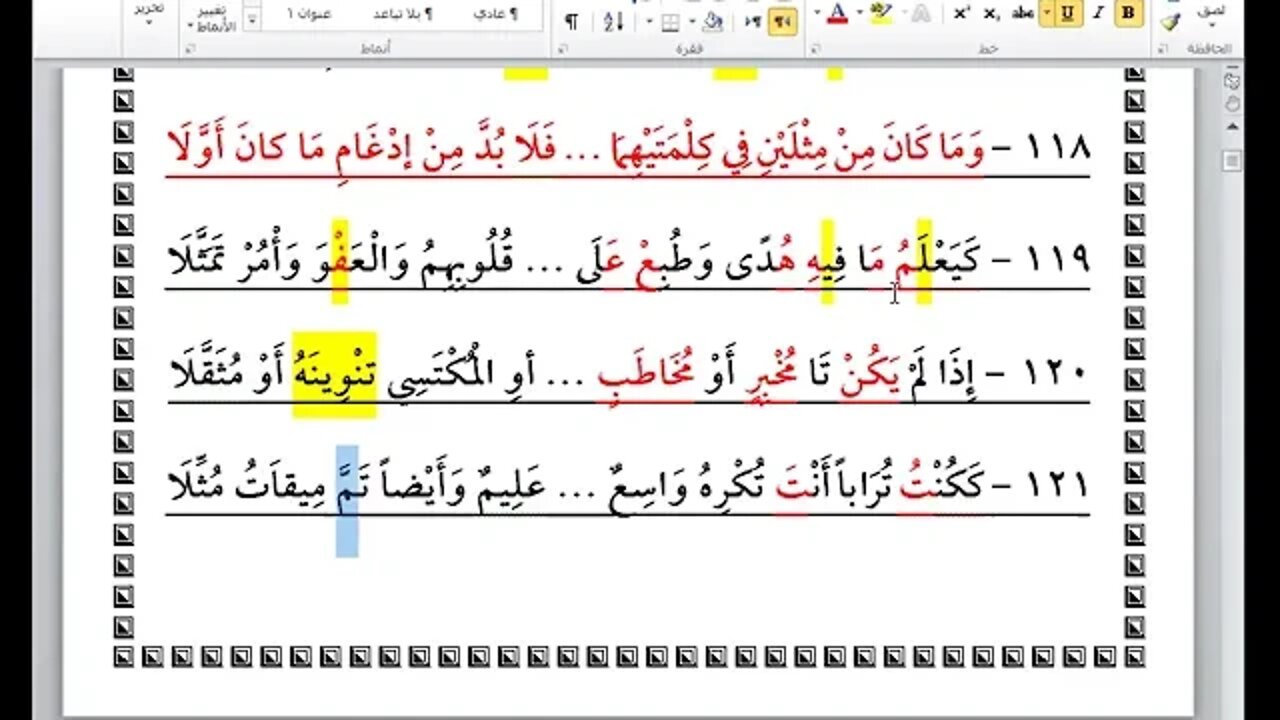The width and height of the screenshot is (1280, 720).
Task: Click the icon at top of vertical scrollbar
Action: pos(1232,81)
